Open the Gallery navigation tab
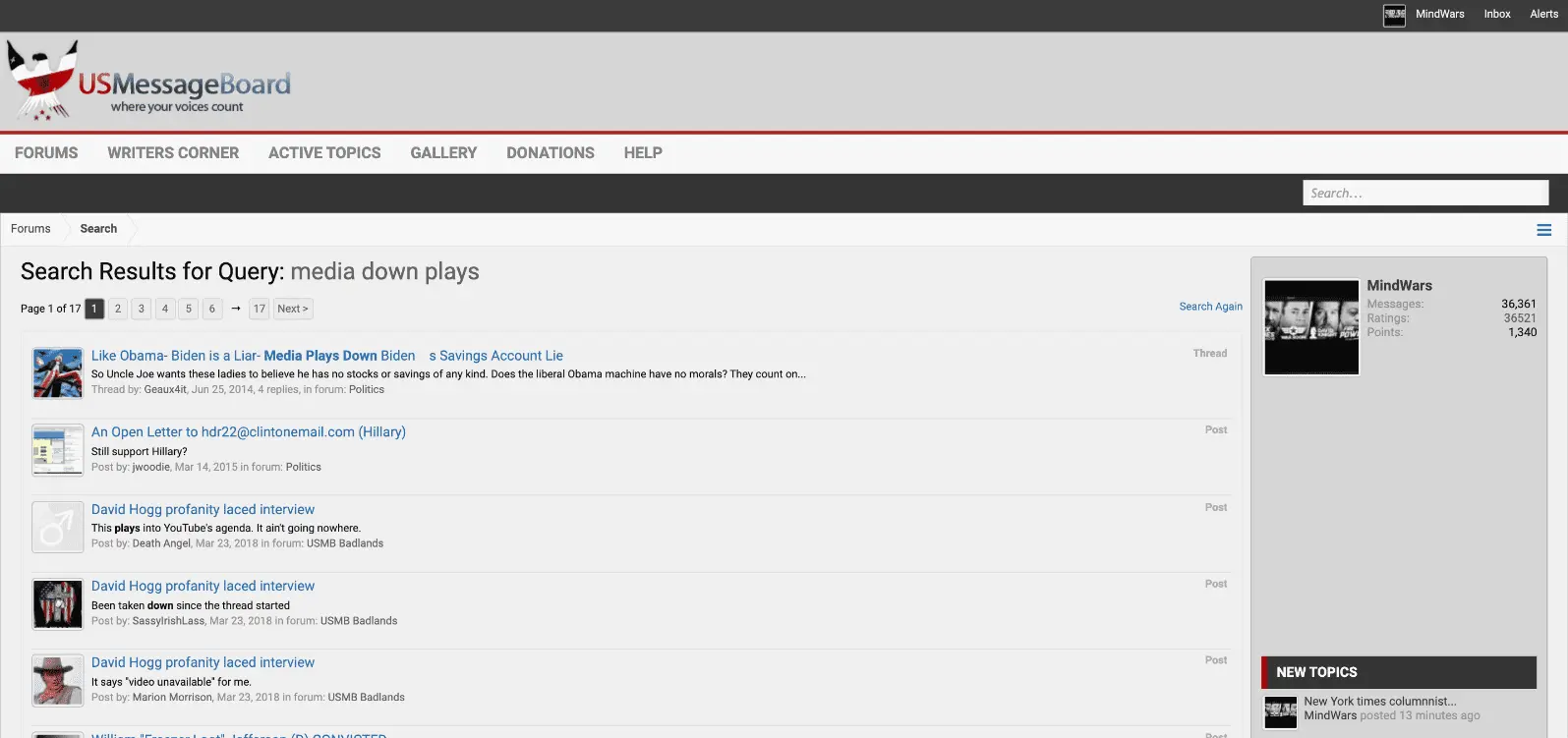Viewport: 1568px width, 738px height. click(x=443, y=153)
